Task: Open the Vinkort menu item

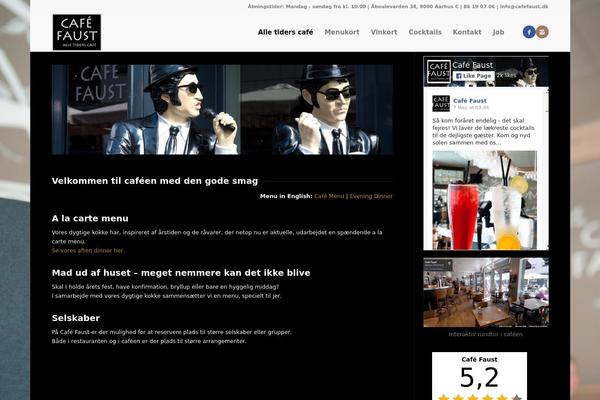Action: 384,32
